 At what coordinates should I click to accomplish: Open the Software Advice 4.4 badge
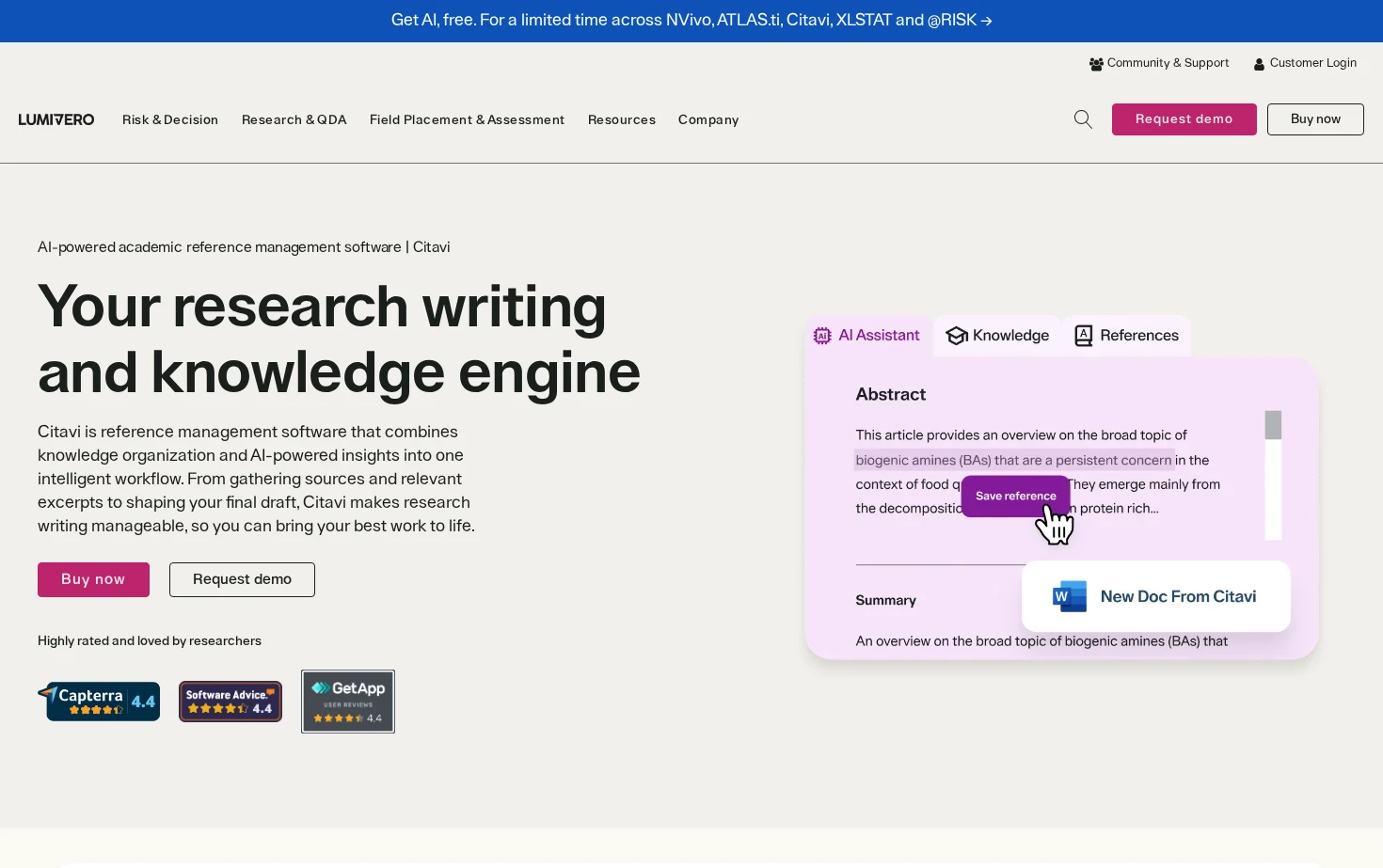pyautogui.click(x=230, y=702)
